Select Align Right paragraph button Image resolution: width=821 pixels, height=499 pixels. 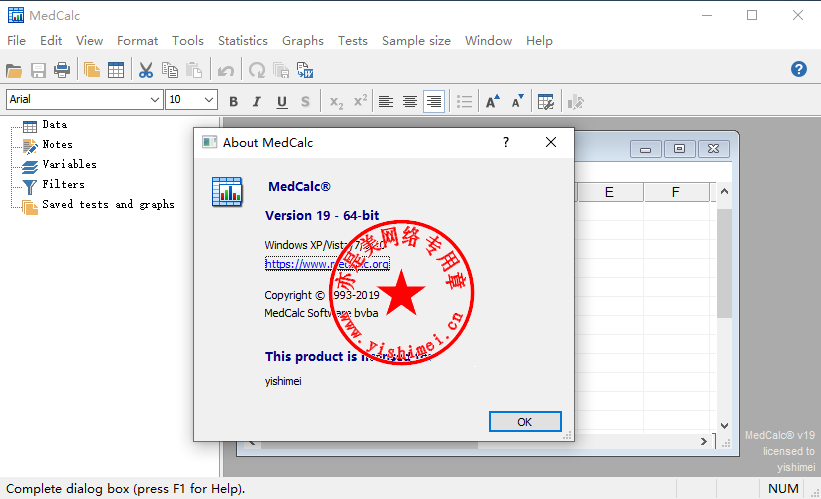(x=434, y=102)
